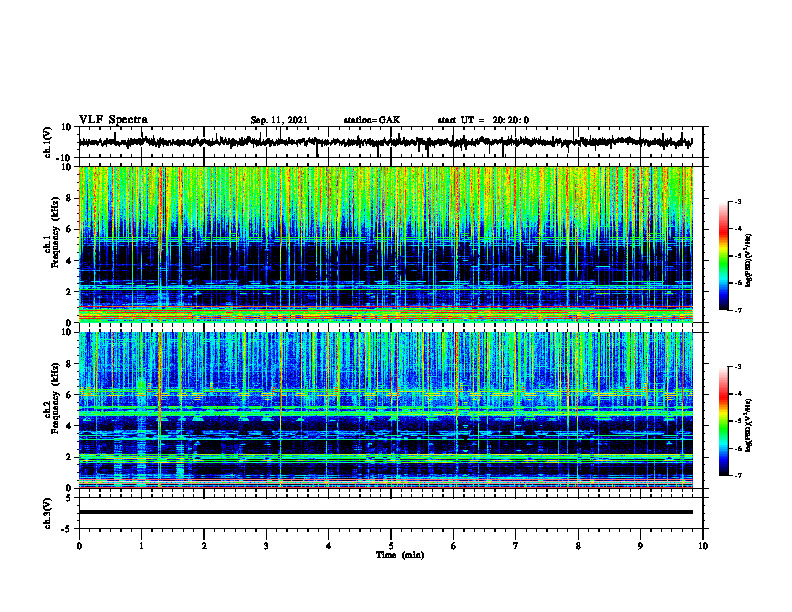Click time axis tick label "3"
Viewport: 792px width, 612px height.
coord(266,546)
